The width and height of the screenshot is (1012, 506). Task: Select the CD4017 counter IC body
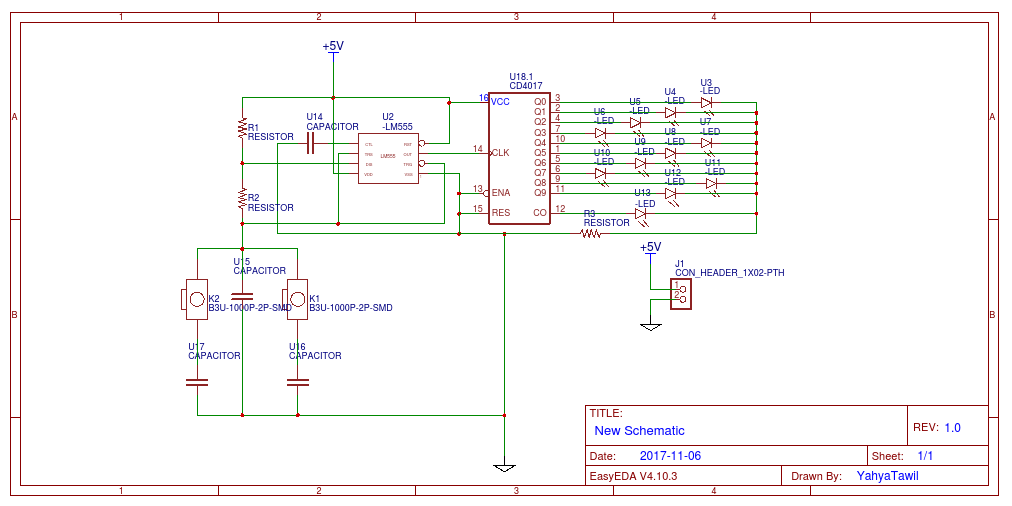tap(519, 158)
